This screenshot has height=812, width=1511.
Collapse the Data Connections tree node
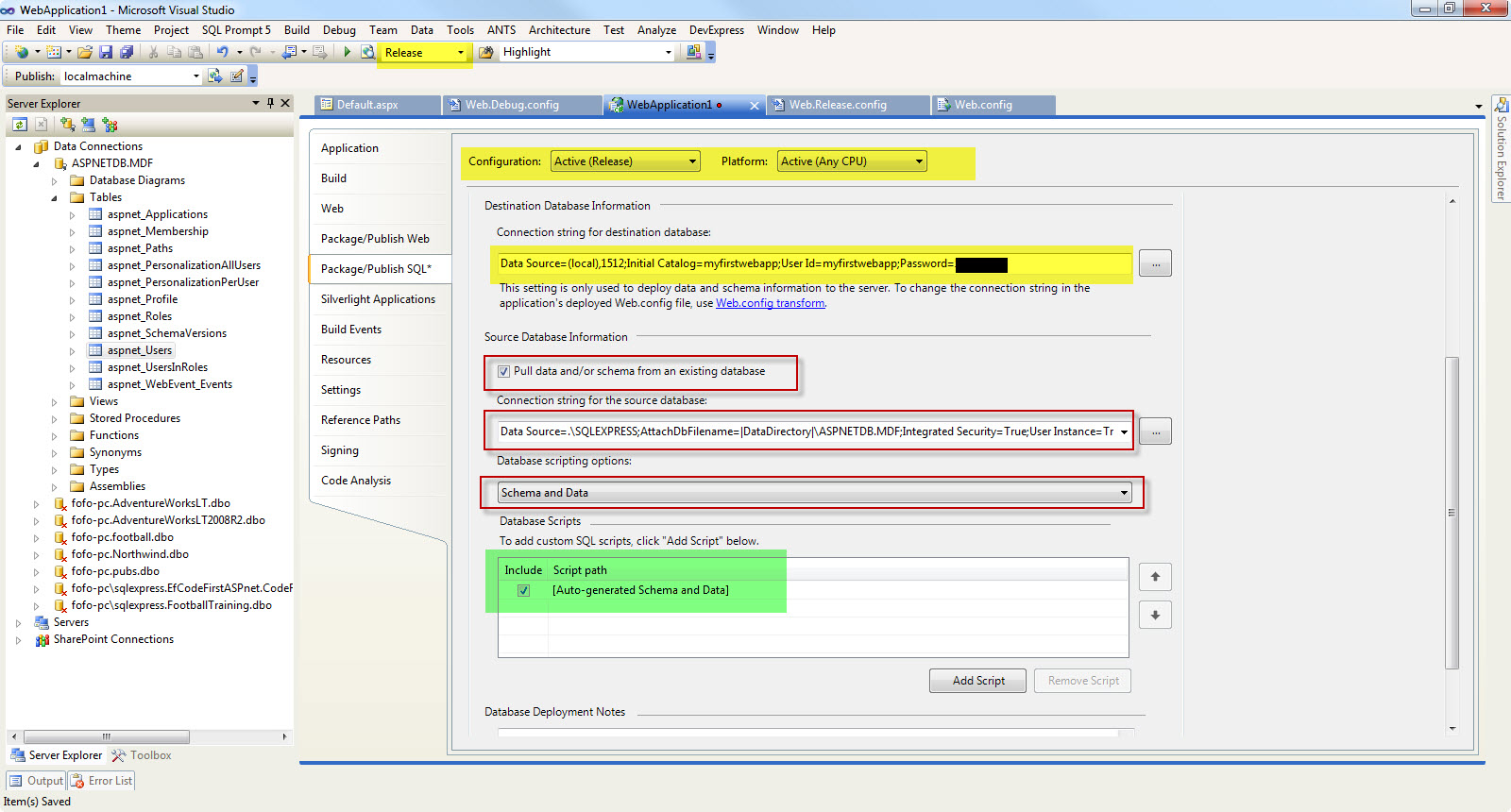tap(18, 147)
